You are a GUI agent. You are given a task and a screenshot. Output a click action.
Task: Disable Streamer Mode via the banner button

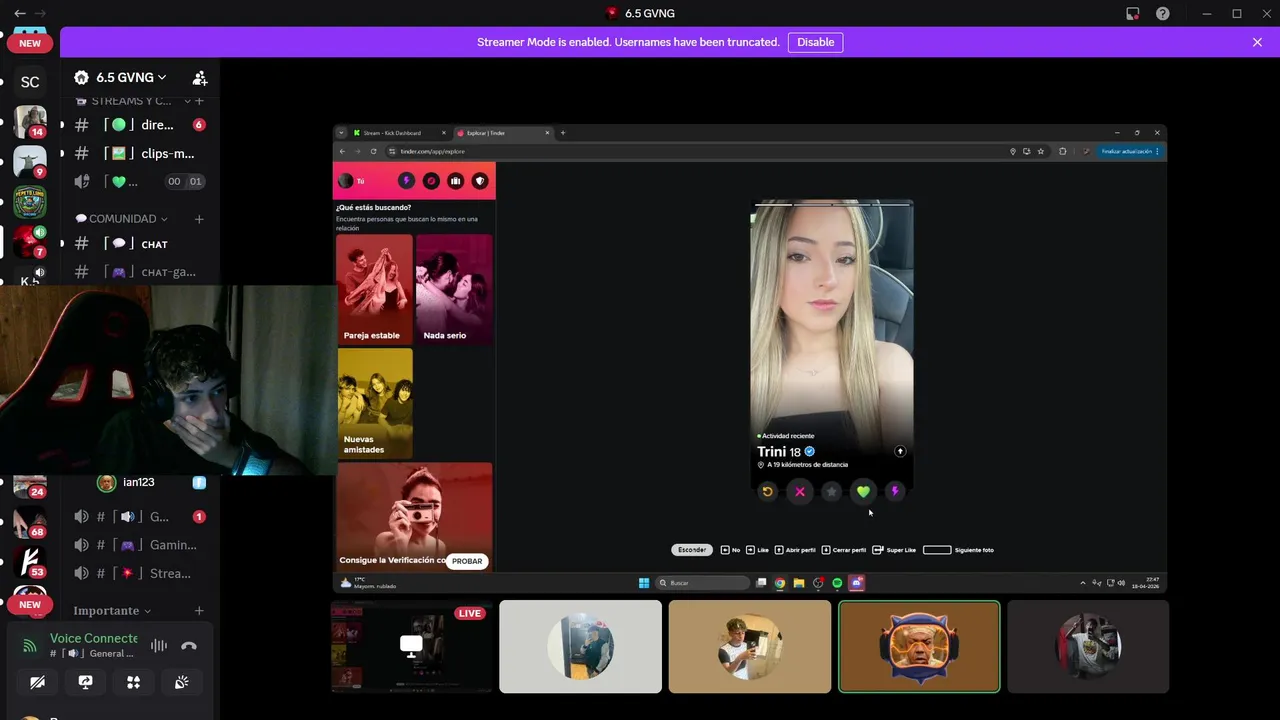815,42
